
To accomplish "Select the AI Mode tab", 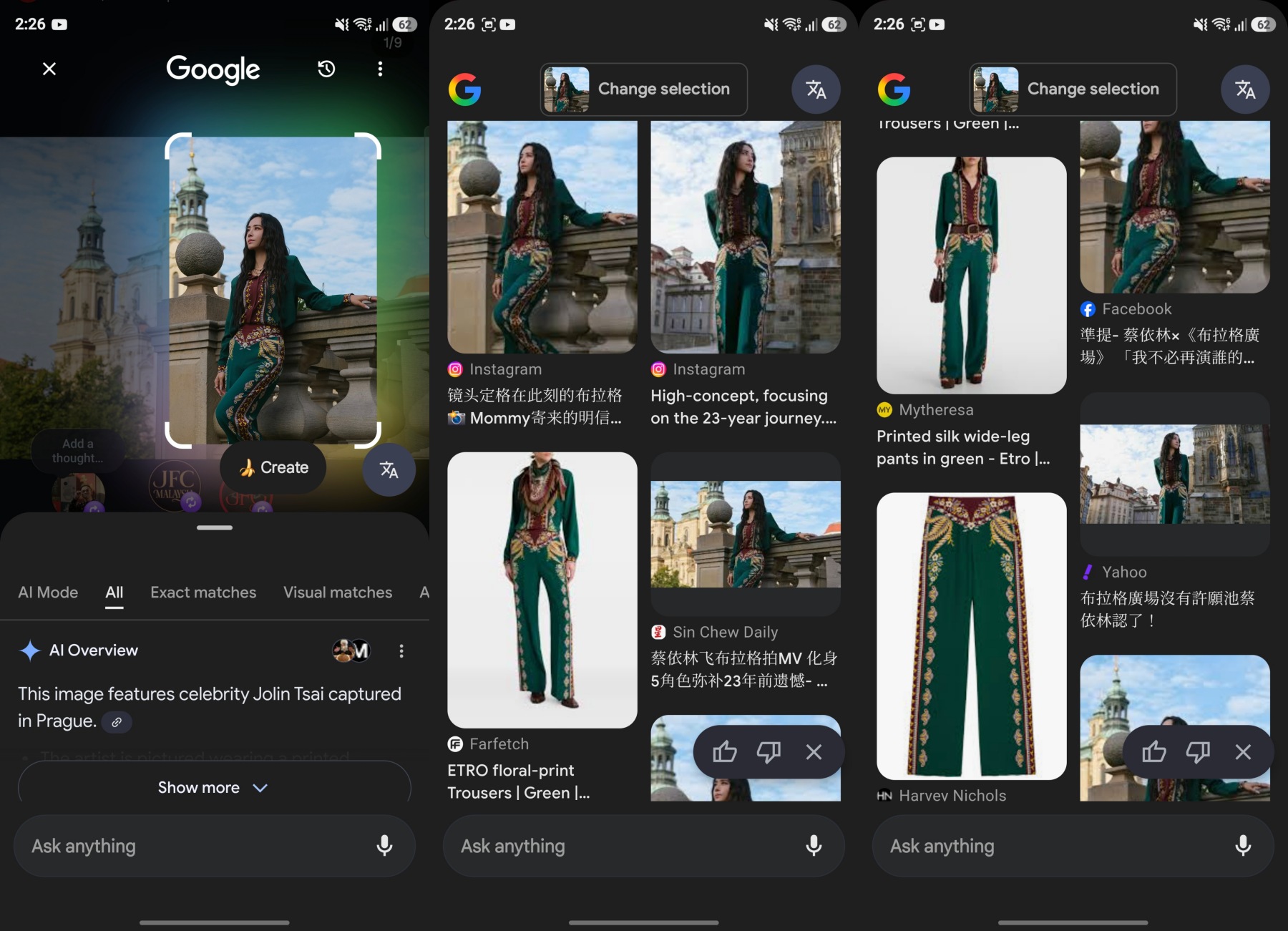I will point(48,593).
